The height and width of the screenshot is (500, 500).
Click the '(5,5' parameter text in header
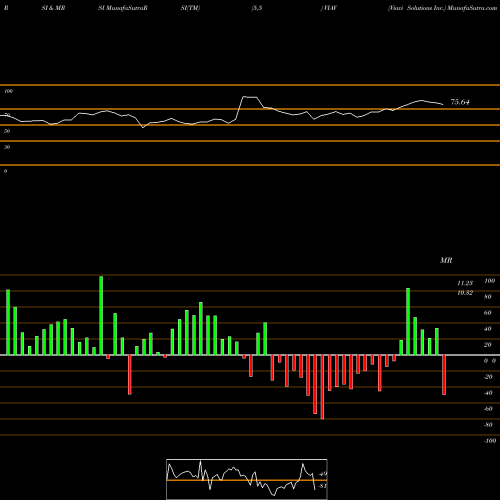click(x=257, y=8)
